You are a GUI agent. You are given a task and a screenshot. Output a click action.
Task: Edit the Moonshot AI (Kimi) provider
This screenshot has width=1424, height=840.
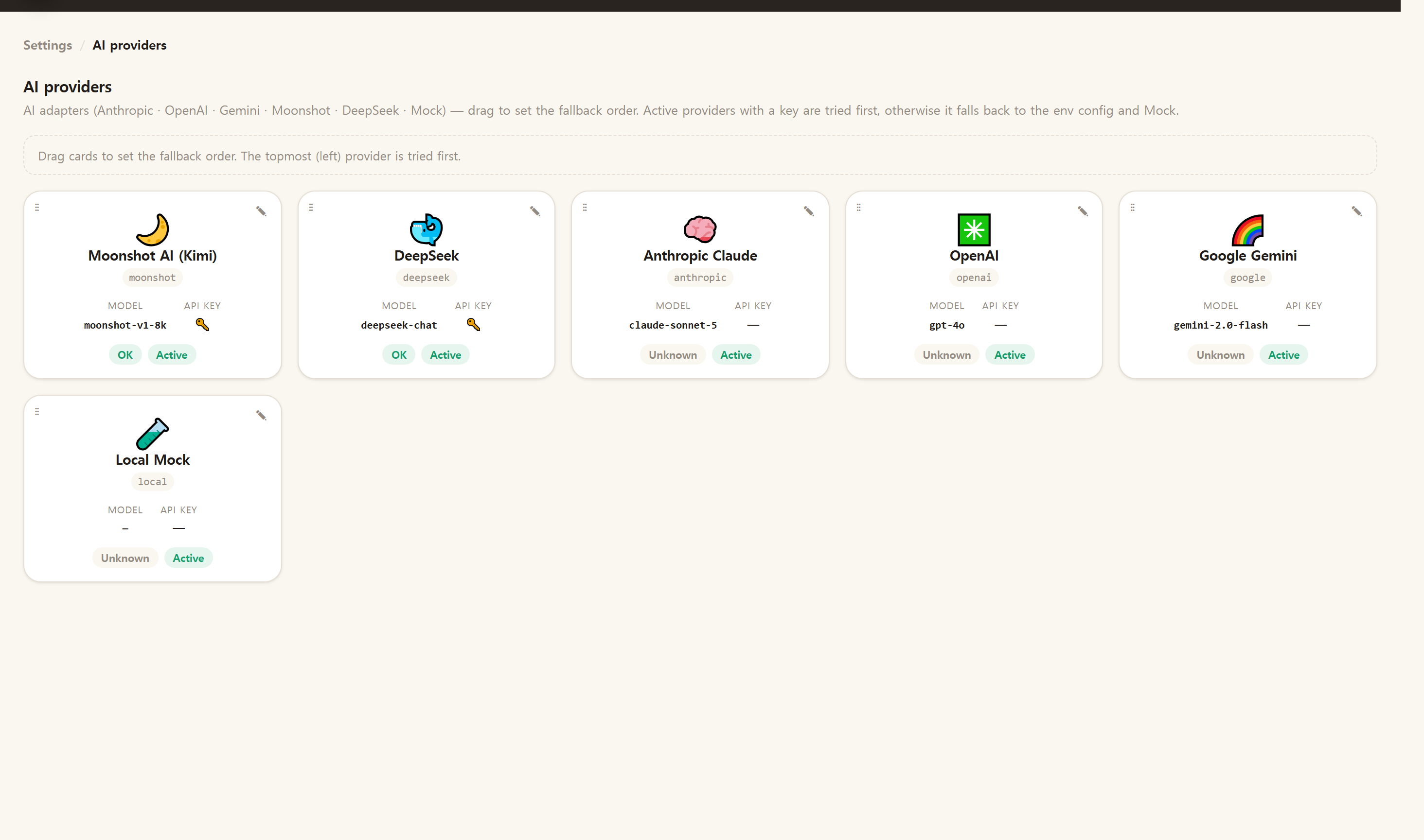(x=261, y=211)
